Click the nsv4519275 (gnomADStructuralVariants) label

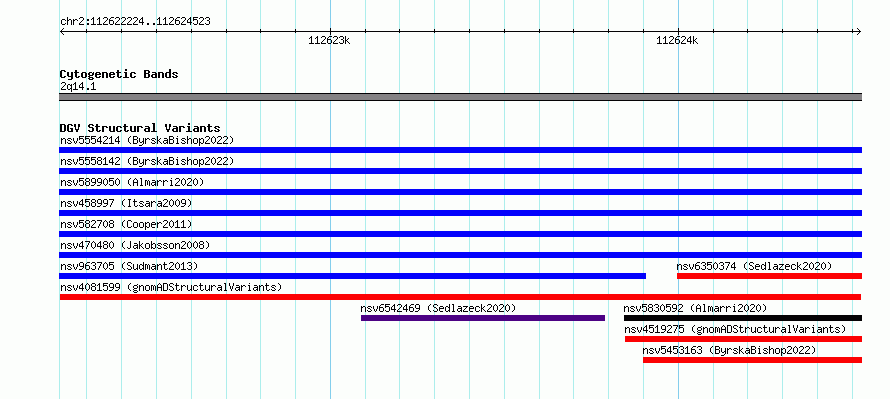[x=735, y=329]
